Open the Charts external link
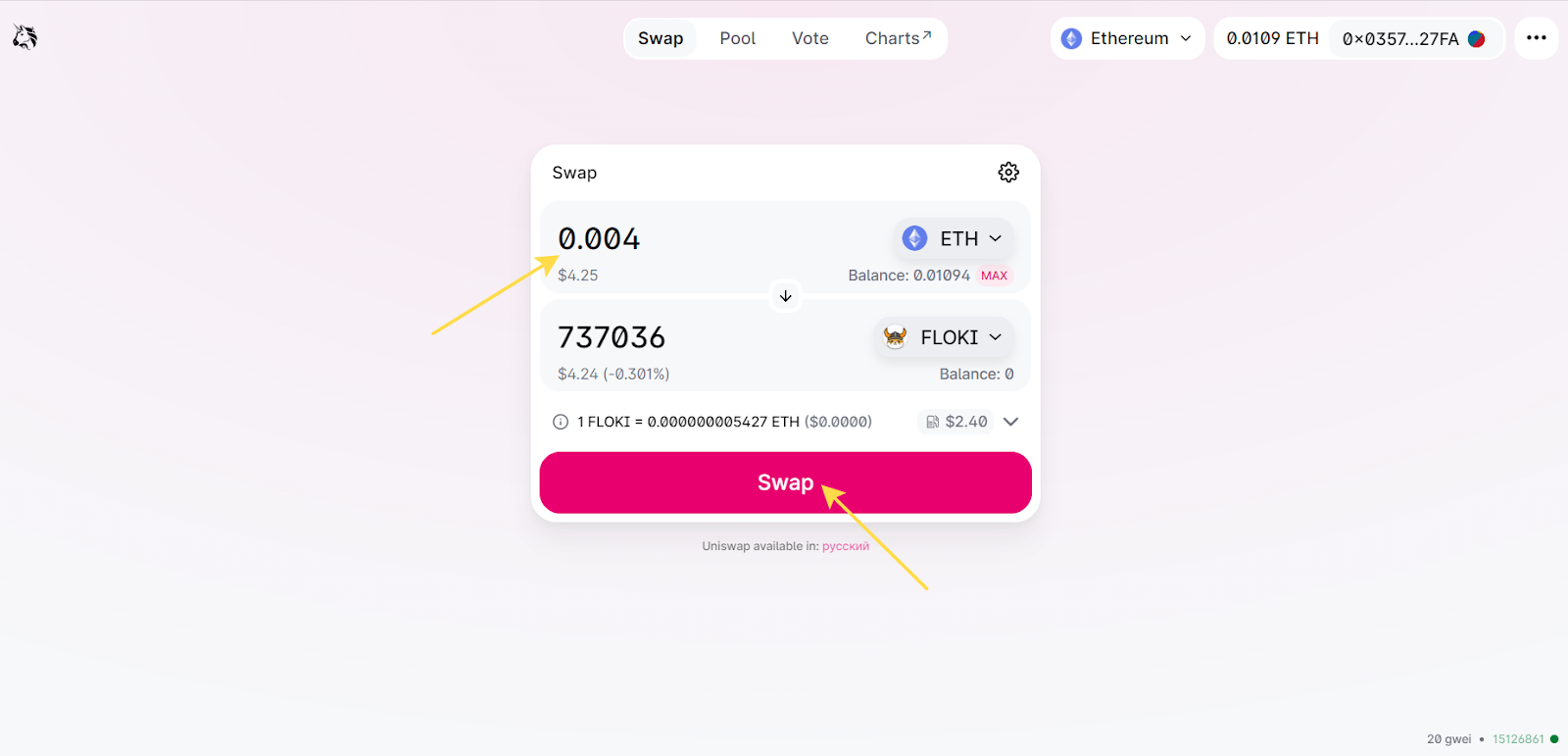The image size is (1568, 756). click(898, 38)
